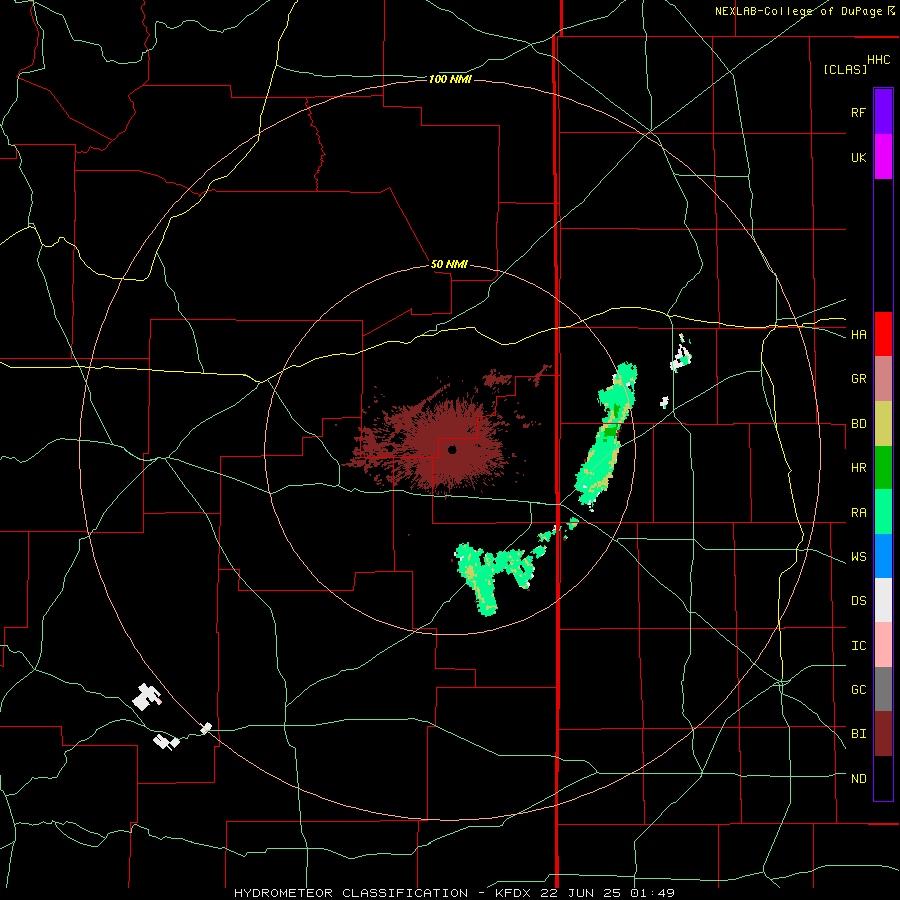
Task: Click the 'WS' legend label
Action: click(x=858, y=557)
